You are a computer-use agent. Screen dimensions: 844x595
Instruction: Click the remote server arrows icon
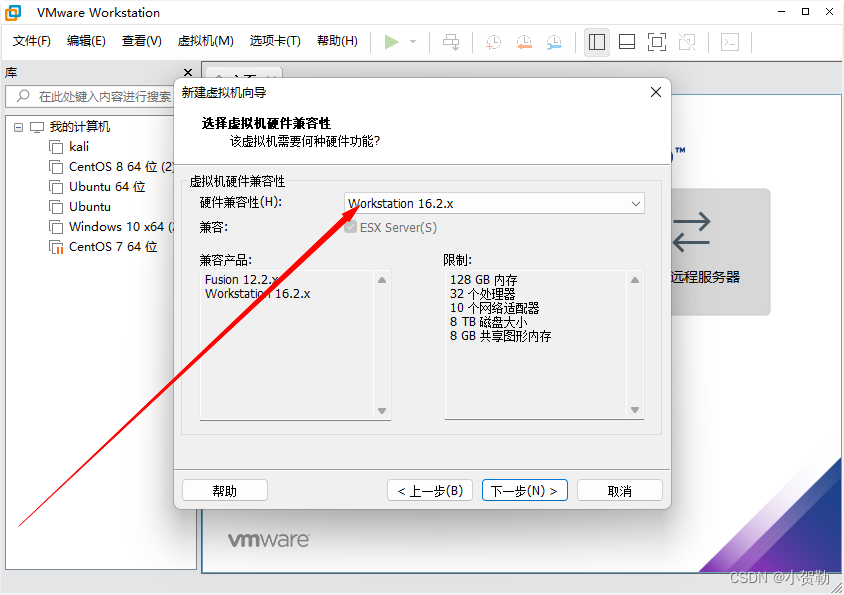[x=692, y=232]
